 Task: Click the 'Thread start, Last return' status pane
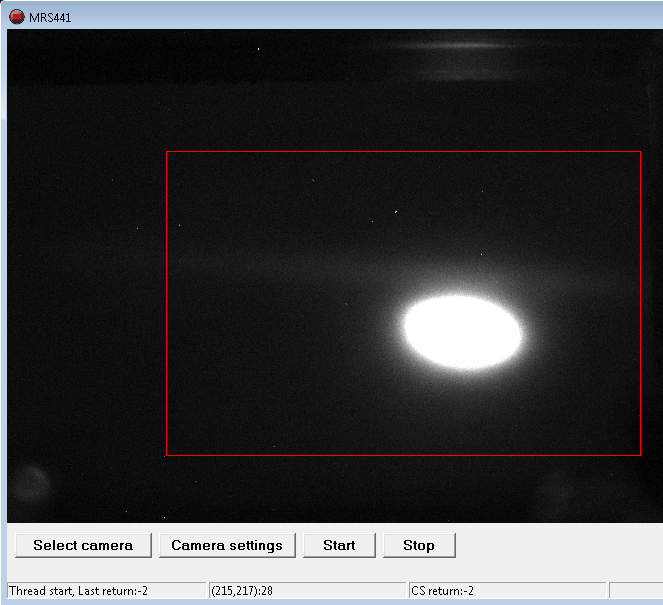point(106,591)
